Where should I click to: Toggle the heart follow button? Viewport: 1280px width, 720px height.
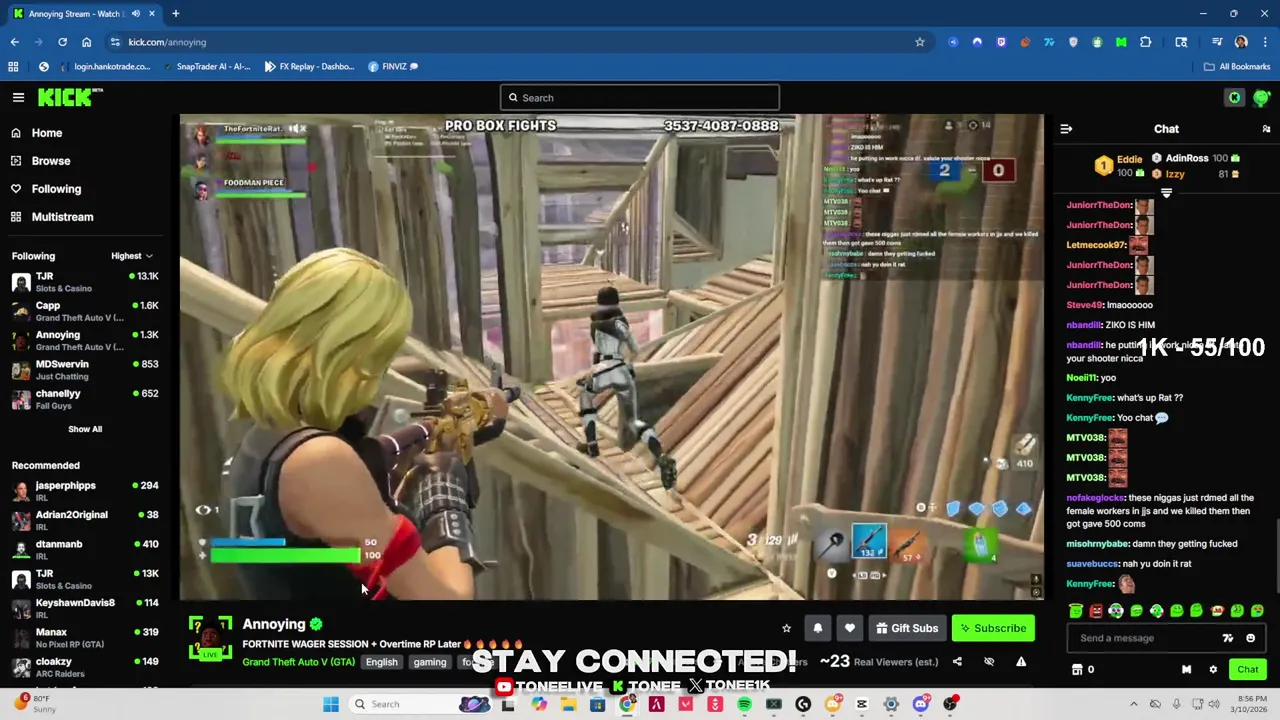point(849,628)
